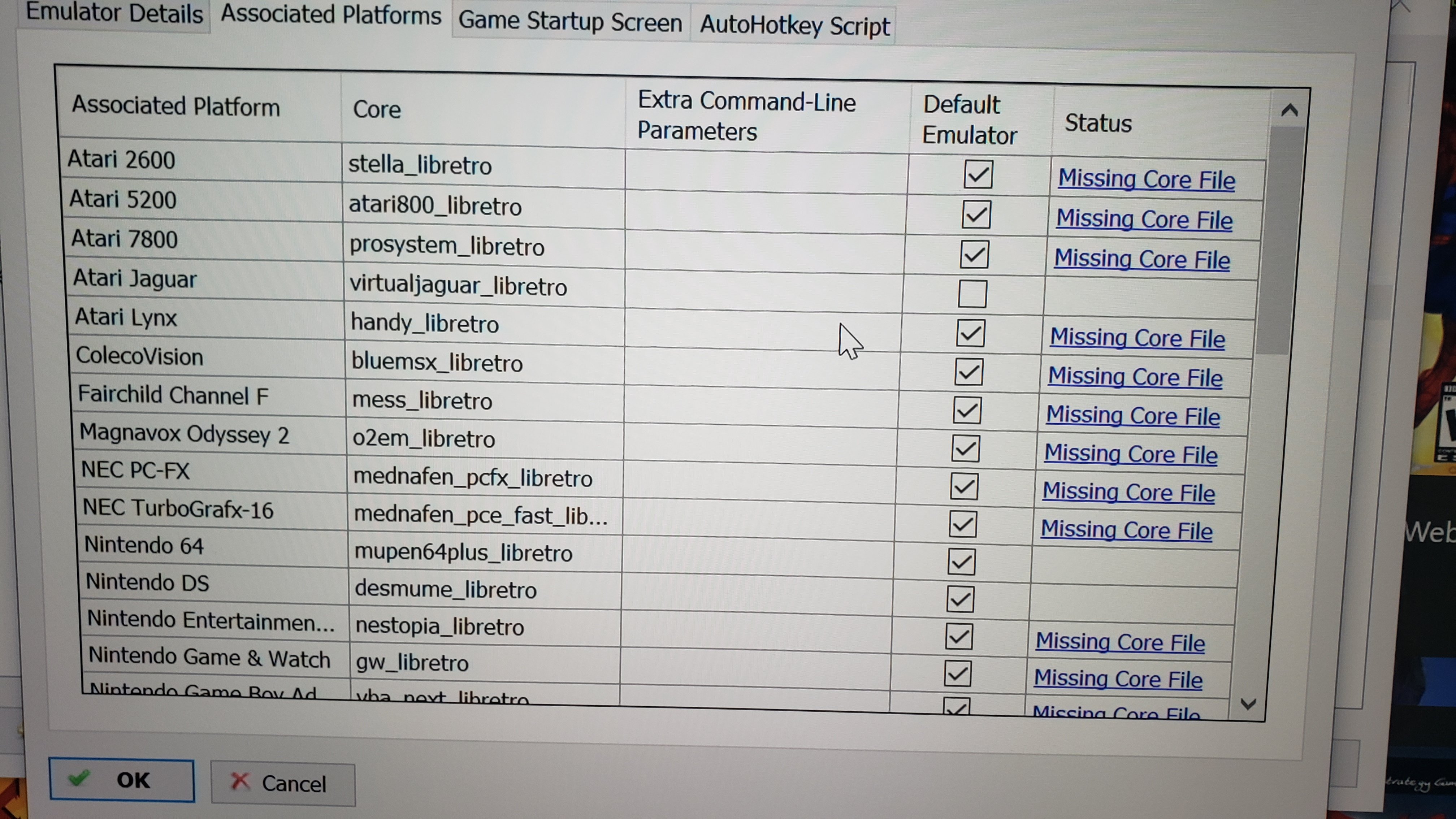The height and width of the screenshot is (819, 1456).
Task: Click the mednafen_pcfx_libretro core cell
Action: click(486, 478)
